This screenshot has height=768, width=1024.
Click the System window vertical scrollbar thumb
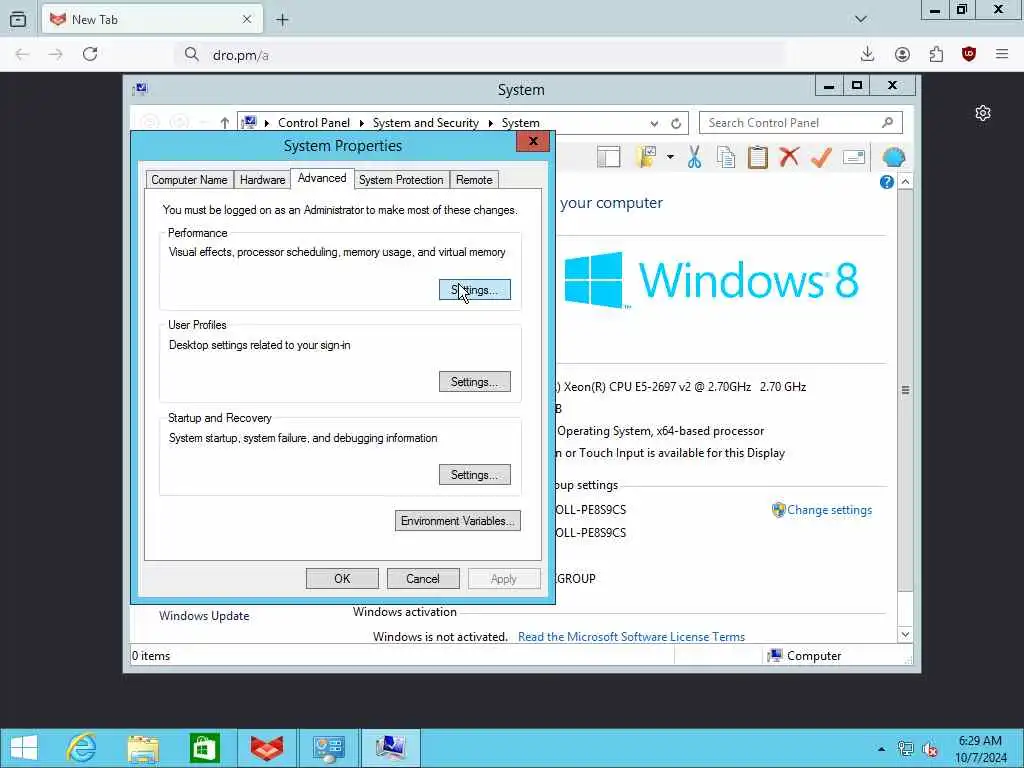click(905, 390)
